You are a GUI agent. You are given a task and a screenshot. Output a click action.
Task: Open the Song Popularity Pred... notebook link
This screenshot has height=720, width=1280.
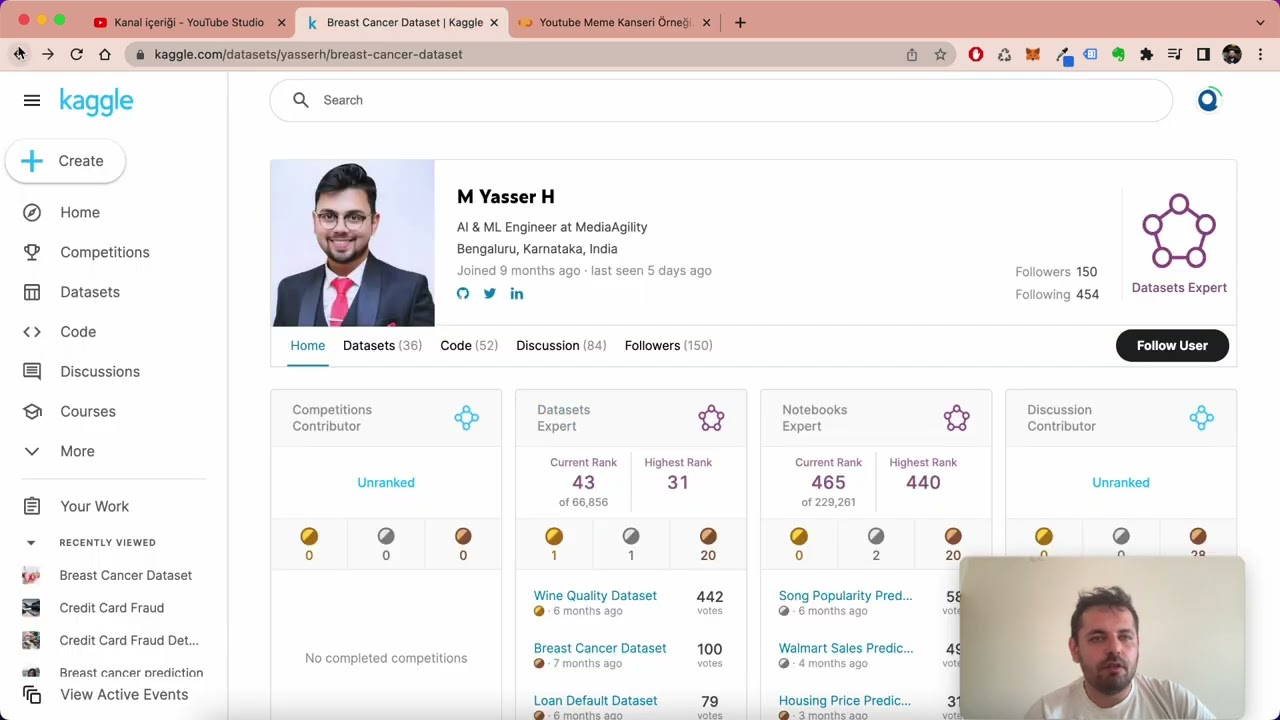pos(846,596)
